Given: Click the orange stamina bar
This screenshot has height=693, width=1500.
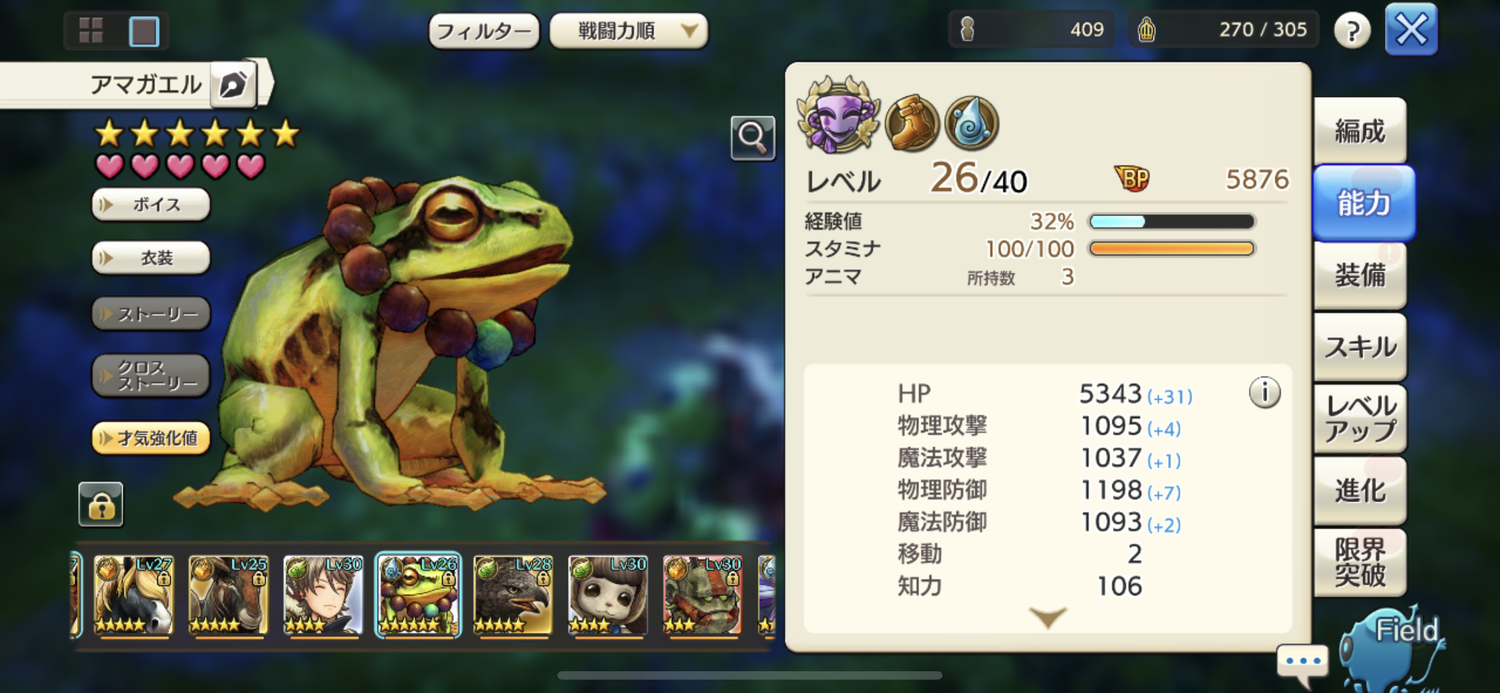Looking at the screenshot, I should [1171, 249].
